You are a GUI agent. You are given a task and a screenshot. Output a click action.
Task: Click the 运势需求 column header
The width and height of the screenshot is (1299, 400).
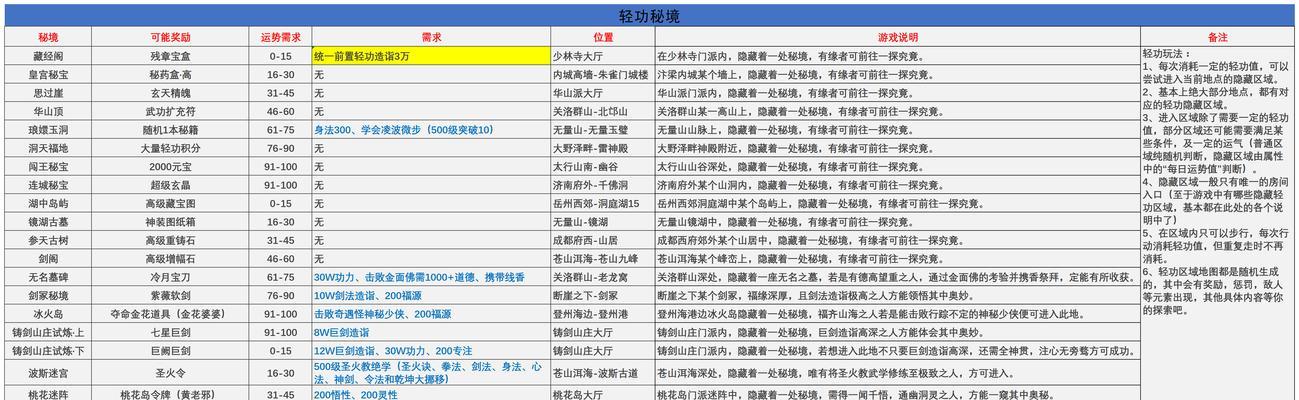click(x=280, y=37)
